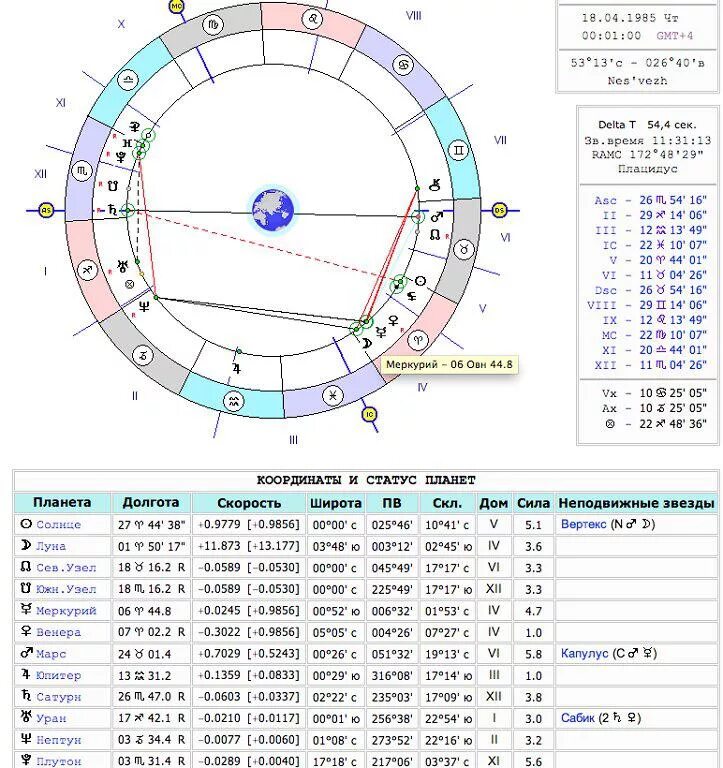Image resolution: width=723 pixels, height=768 pixels.
Task: Select the Cancer sign on the zodiac ring
Action: point(403,65)
